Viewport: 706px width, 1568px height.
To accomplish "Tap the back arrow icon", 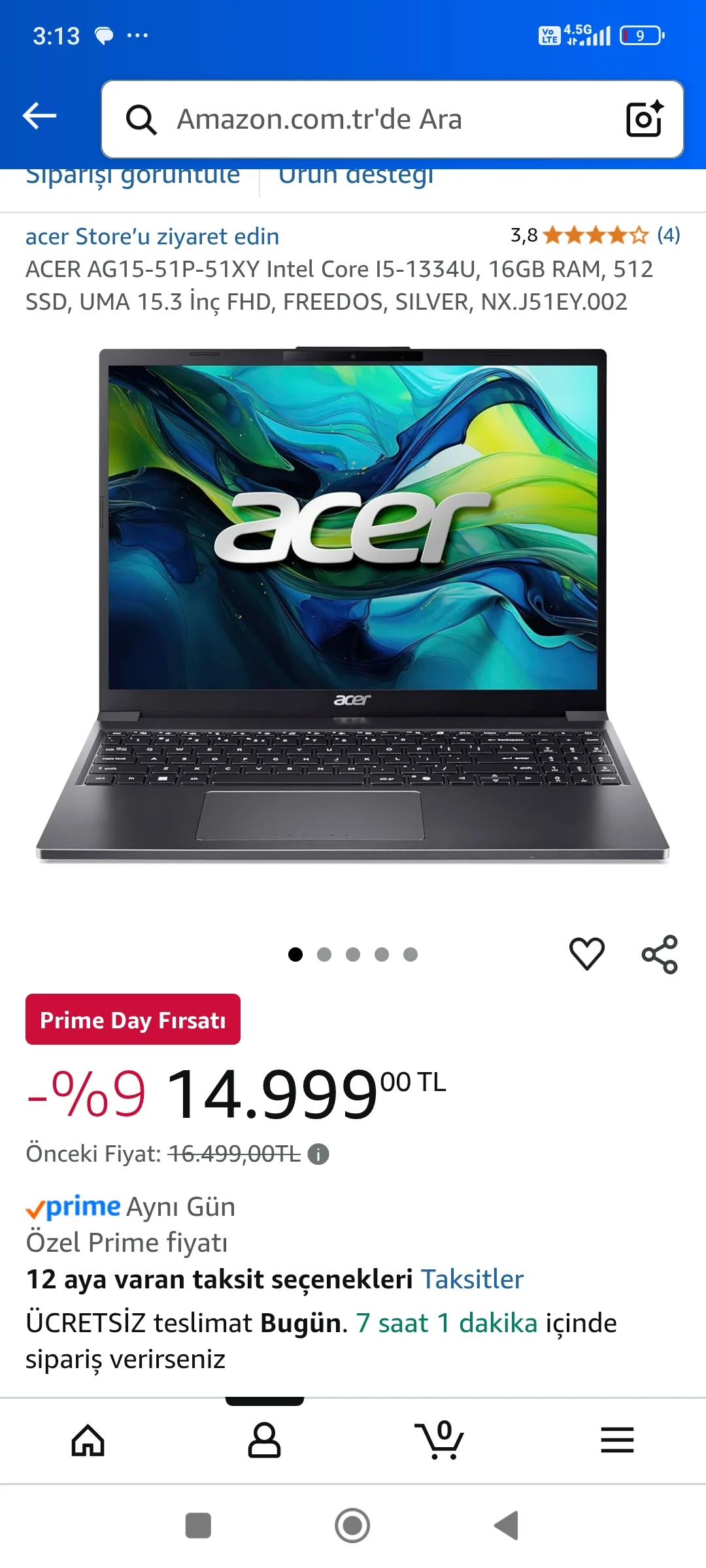I will click(x=39, y=116).
